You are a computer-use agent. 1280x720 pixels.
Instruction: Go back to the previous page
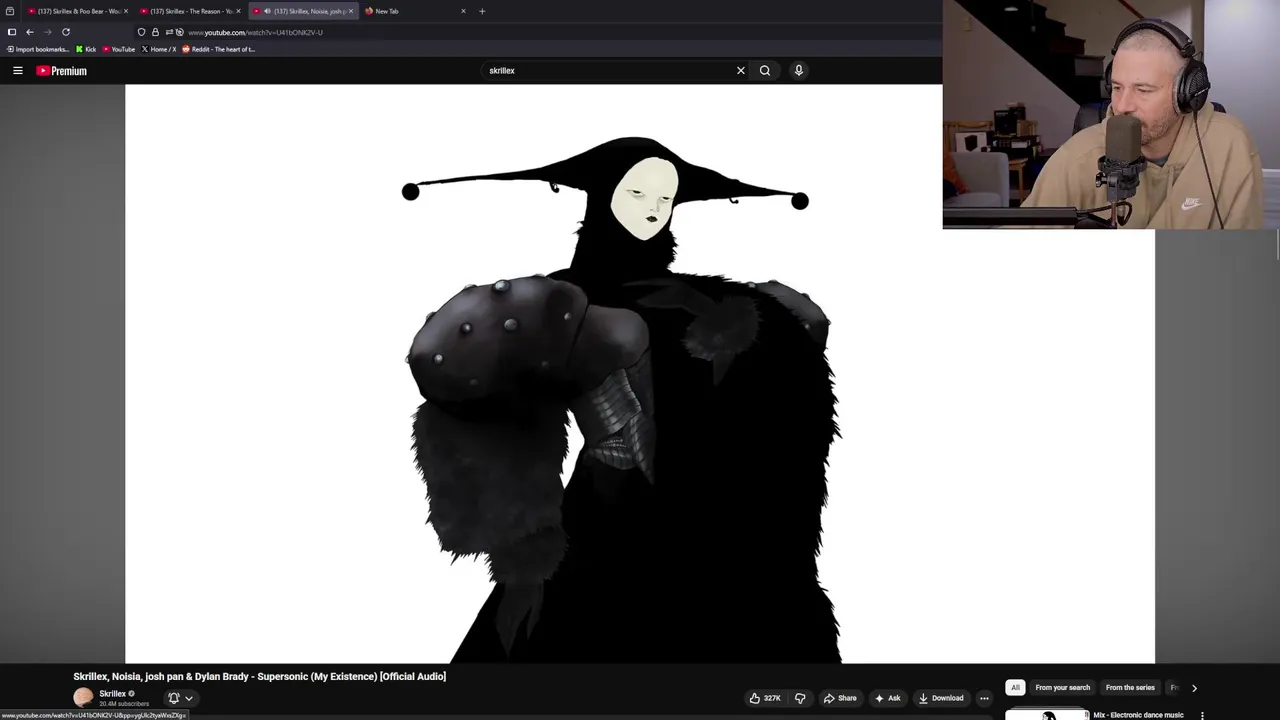coord(29,32)
